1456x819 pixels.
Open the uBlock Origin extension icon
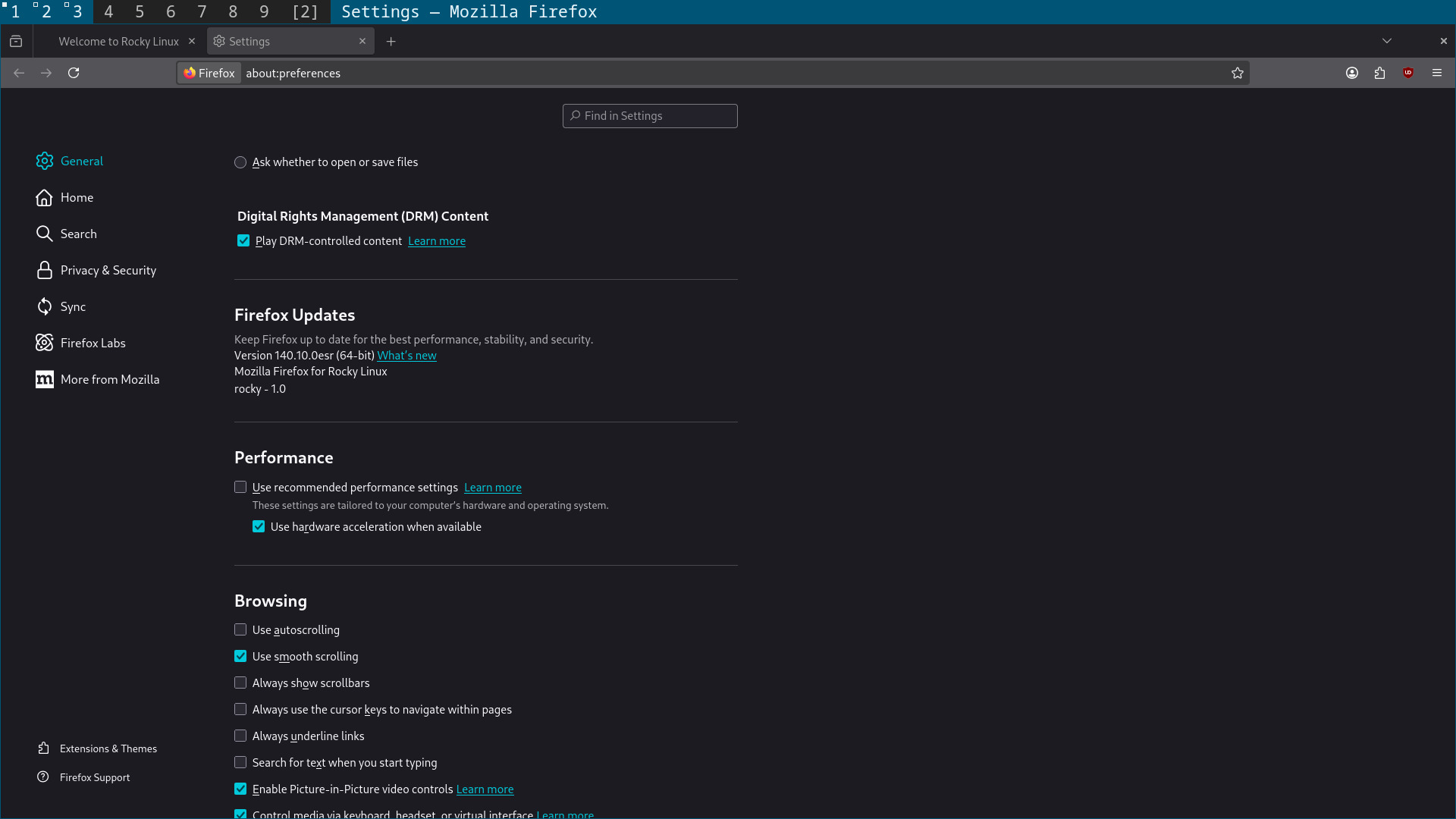pyautogui.click(x=1408, y=73)
